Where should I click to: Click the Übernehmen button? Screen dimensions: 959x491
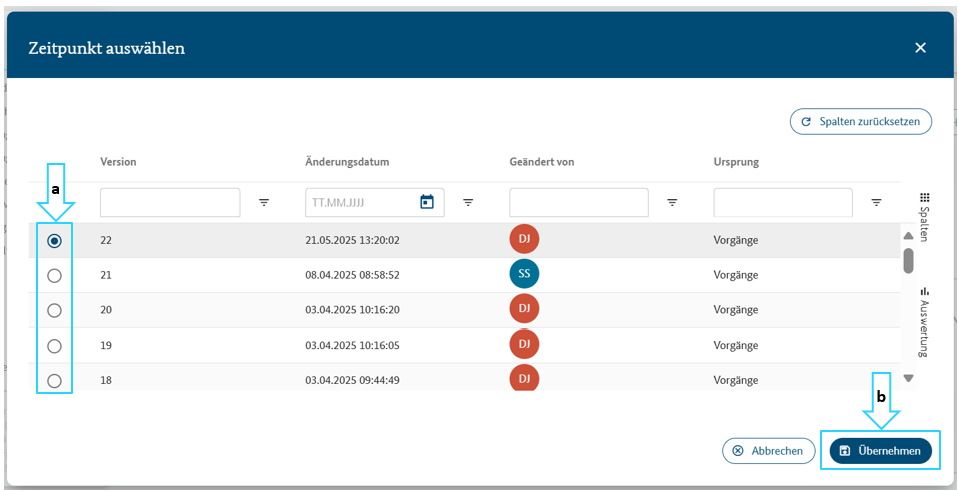coord(880,451)
